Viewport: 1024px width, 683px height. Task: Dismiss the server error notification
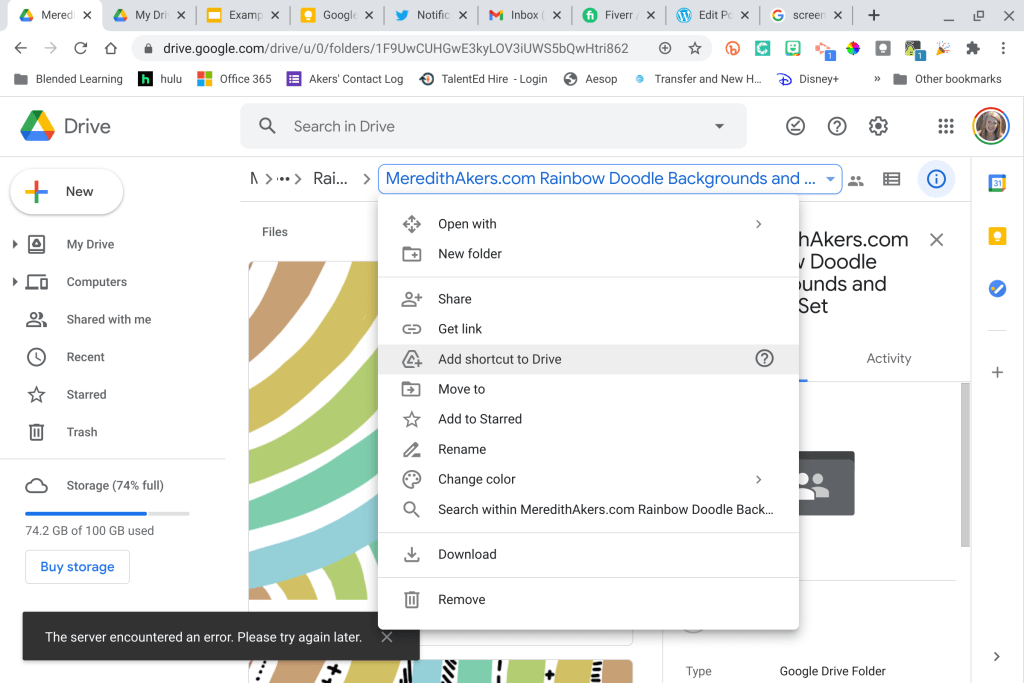click(387, 637)
